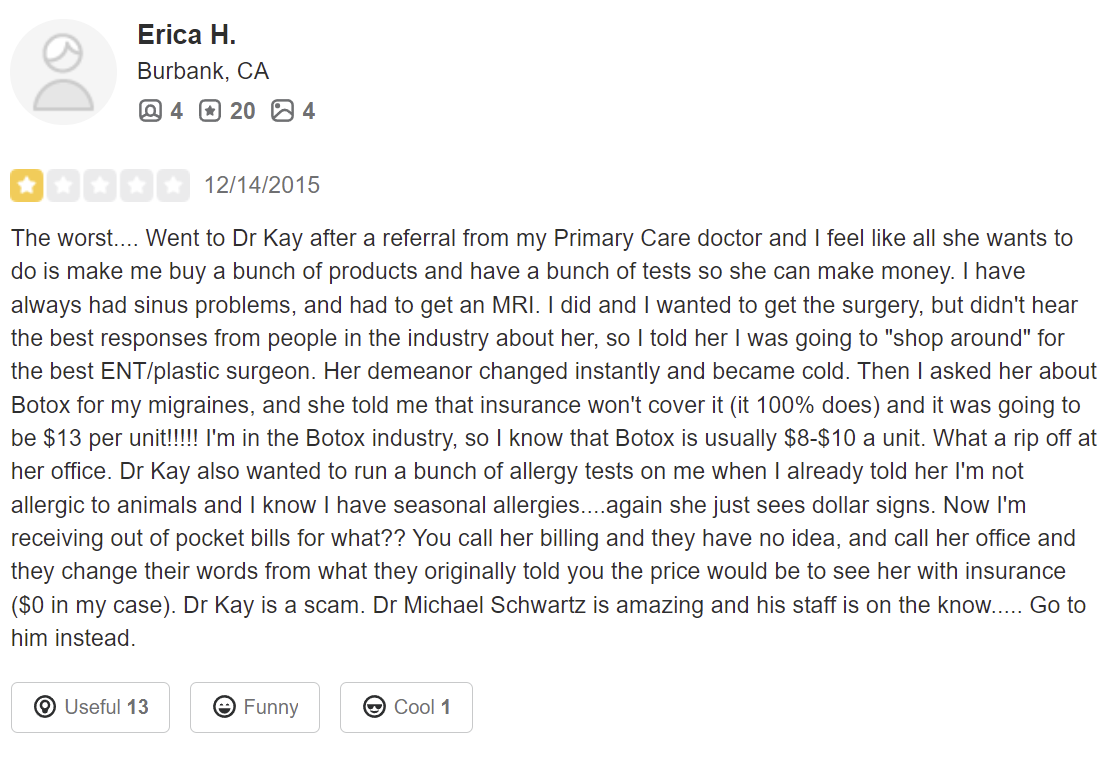Click the review date 12/14/2015
The image size is (1119, 760).
(x=262, y=185)
